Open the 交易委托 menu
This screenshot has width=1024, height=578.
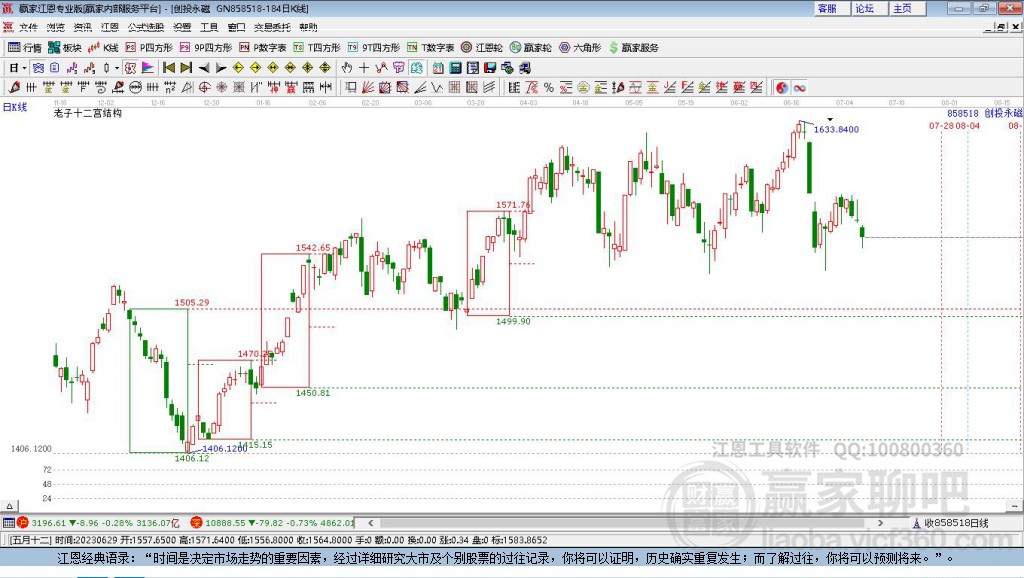point(272,27)
